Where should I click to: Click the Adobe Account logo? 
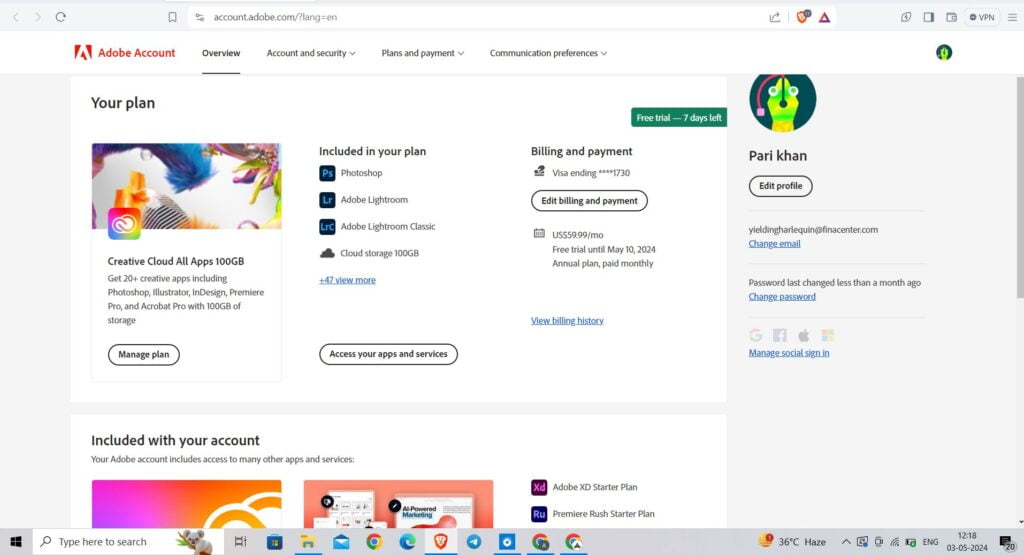(x=124, y=53)
